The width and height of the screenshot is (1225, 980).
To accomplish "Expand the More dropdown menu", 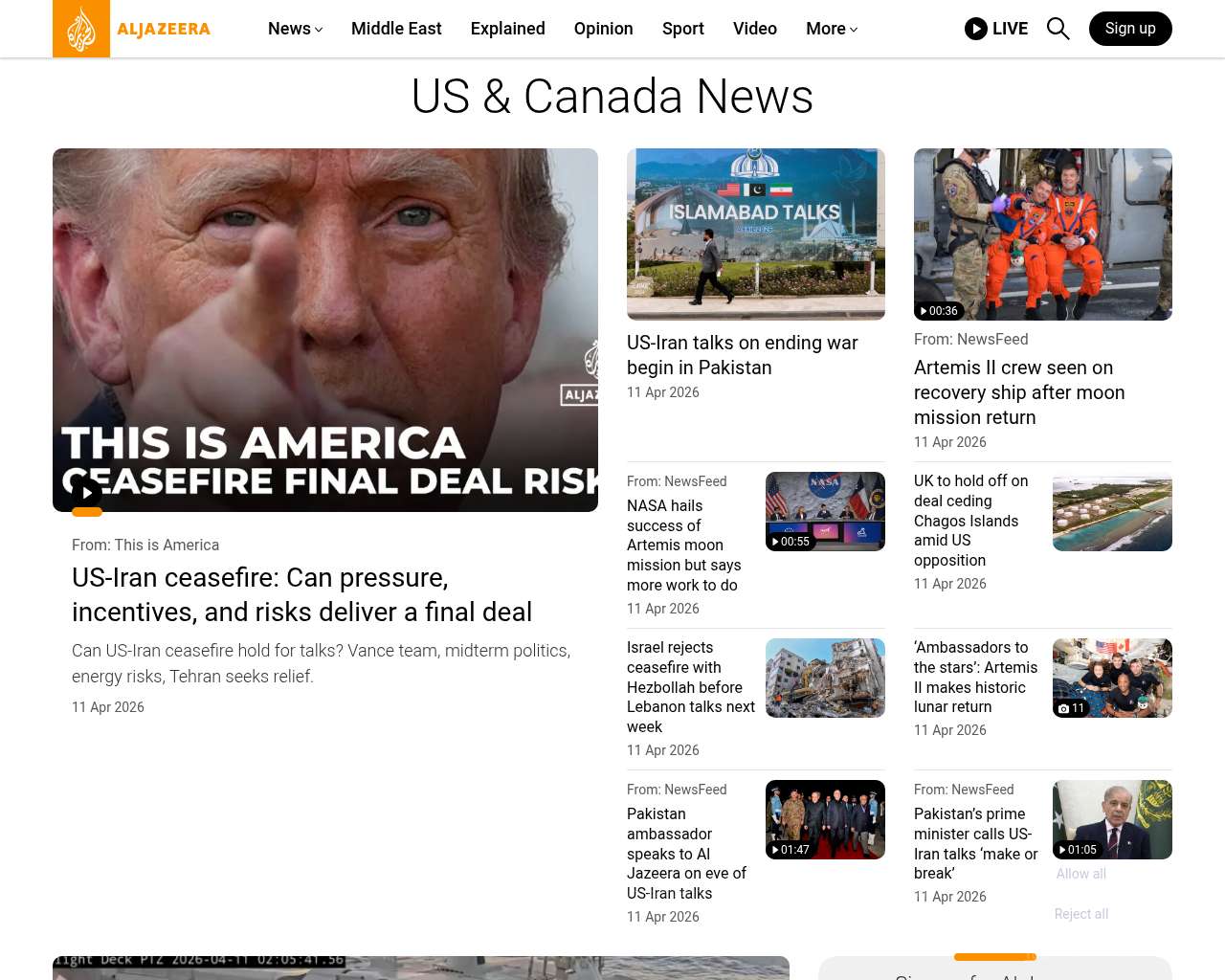I will tap(831, 29).
